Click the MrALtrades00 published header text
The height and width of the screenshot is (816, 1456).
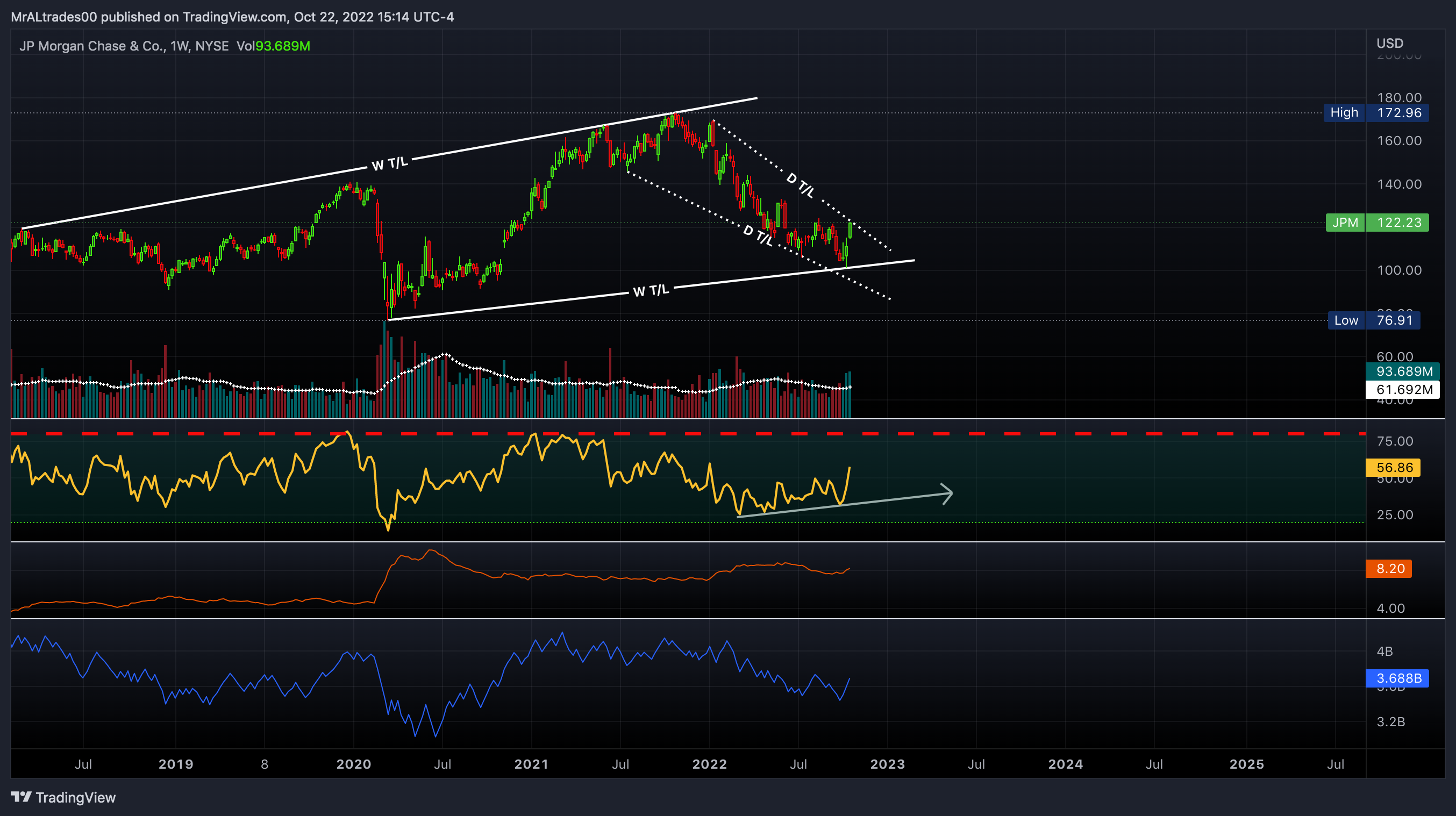[232, 17]
